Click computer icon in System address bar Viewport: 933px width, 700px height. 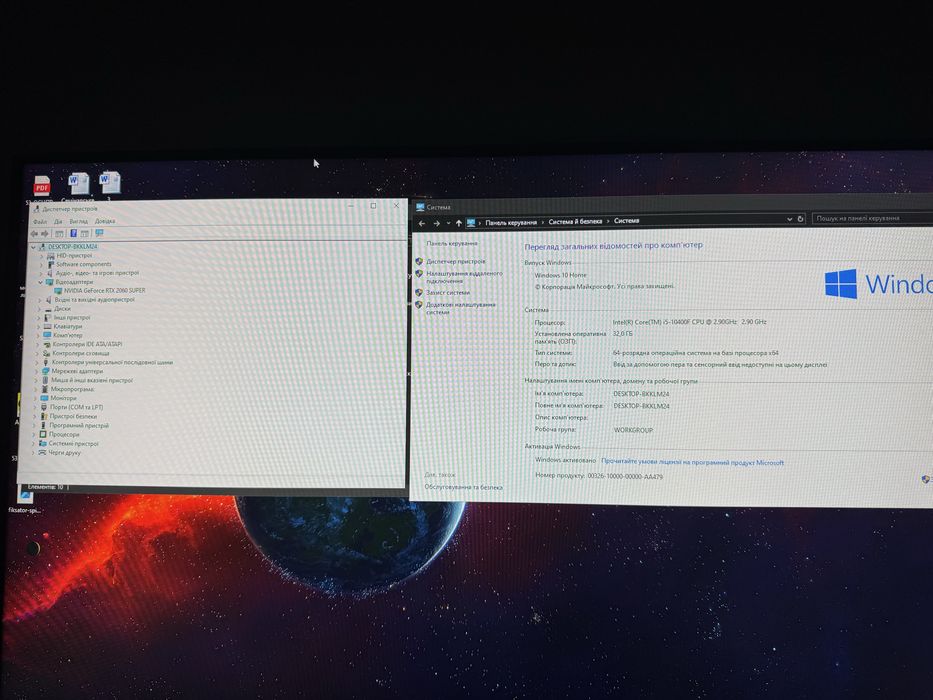471,223
